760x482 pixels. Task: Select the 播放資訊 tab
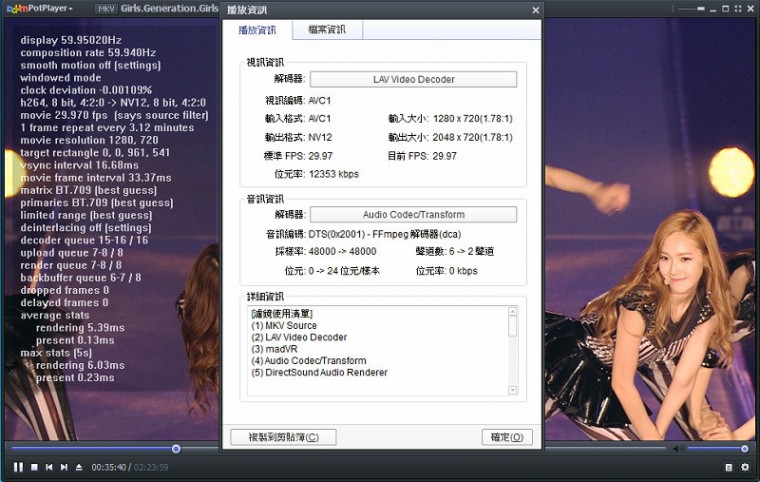[258, 30]
